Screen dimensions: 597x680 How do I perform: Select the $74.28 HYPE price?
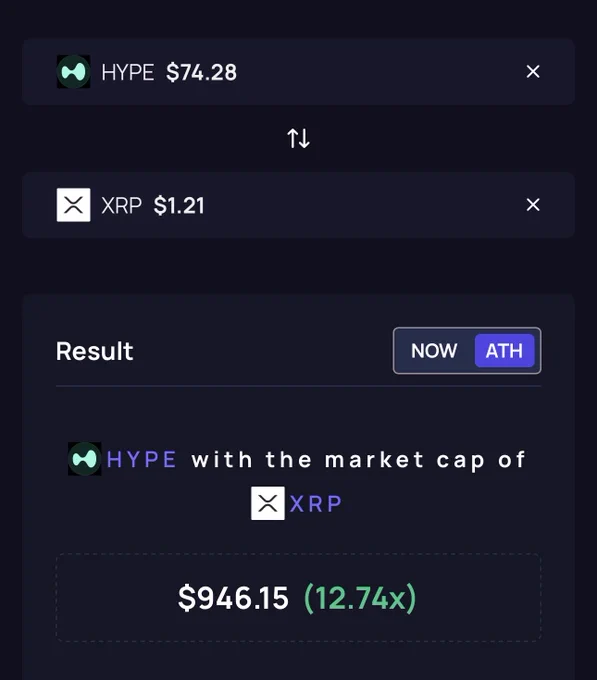(x=202, y=72)
